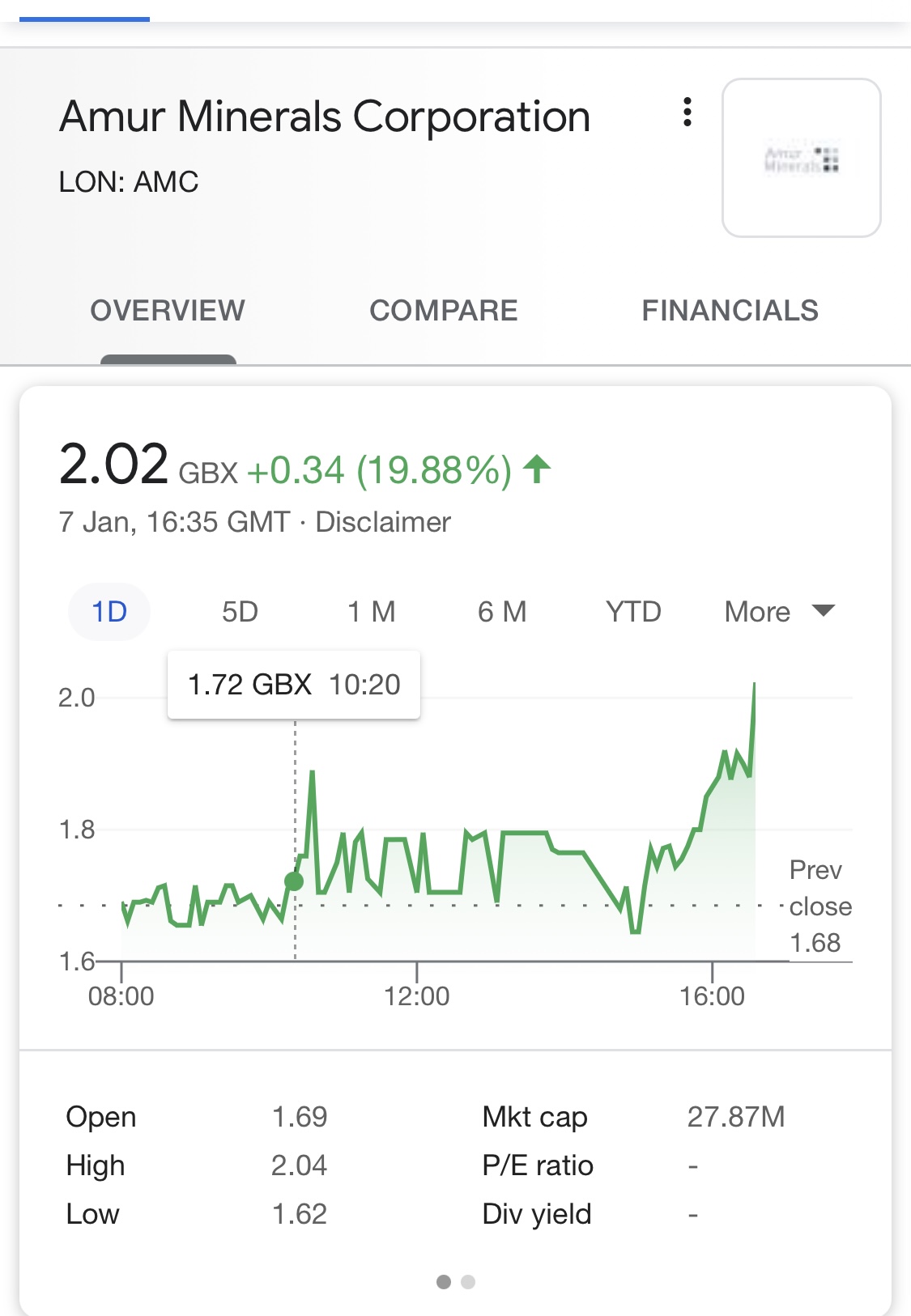Go to the second stats page dot
The width and height of the screenshot is (911, 1316).
(x=468, y=1282)
